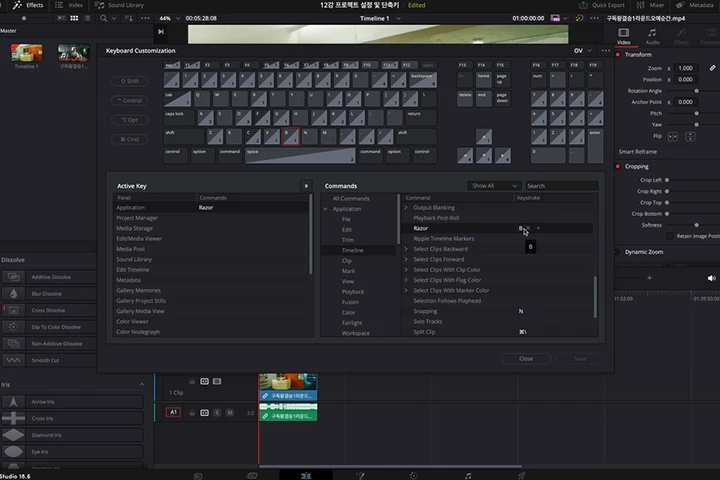Toggle the Control modifier button
This screenshot has width=720, height=480.
(x=129, y=101)
